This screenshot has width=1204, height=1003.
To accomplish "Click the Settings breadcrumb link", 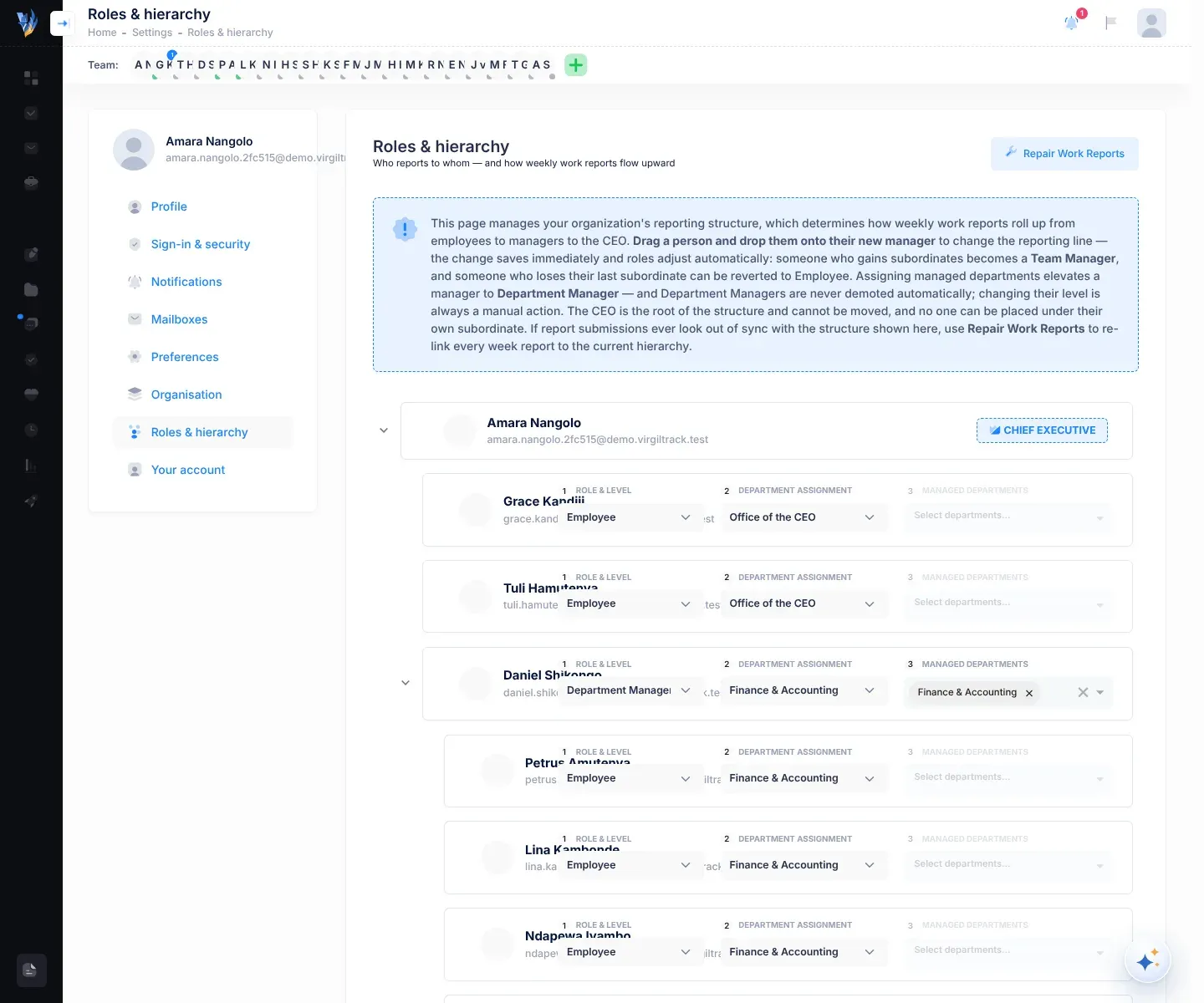I will [152, 33].
